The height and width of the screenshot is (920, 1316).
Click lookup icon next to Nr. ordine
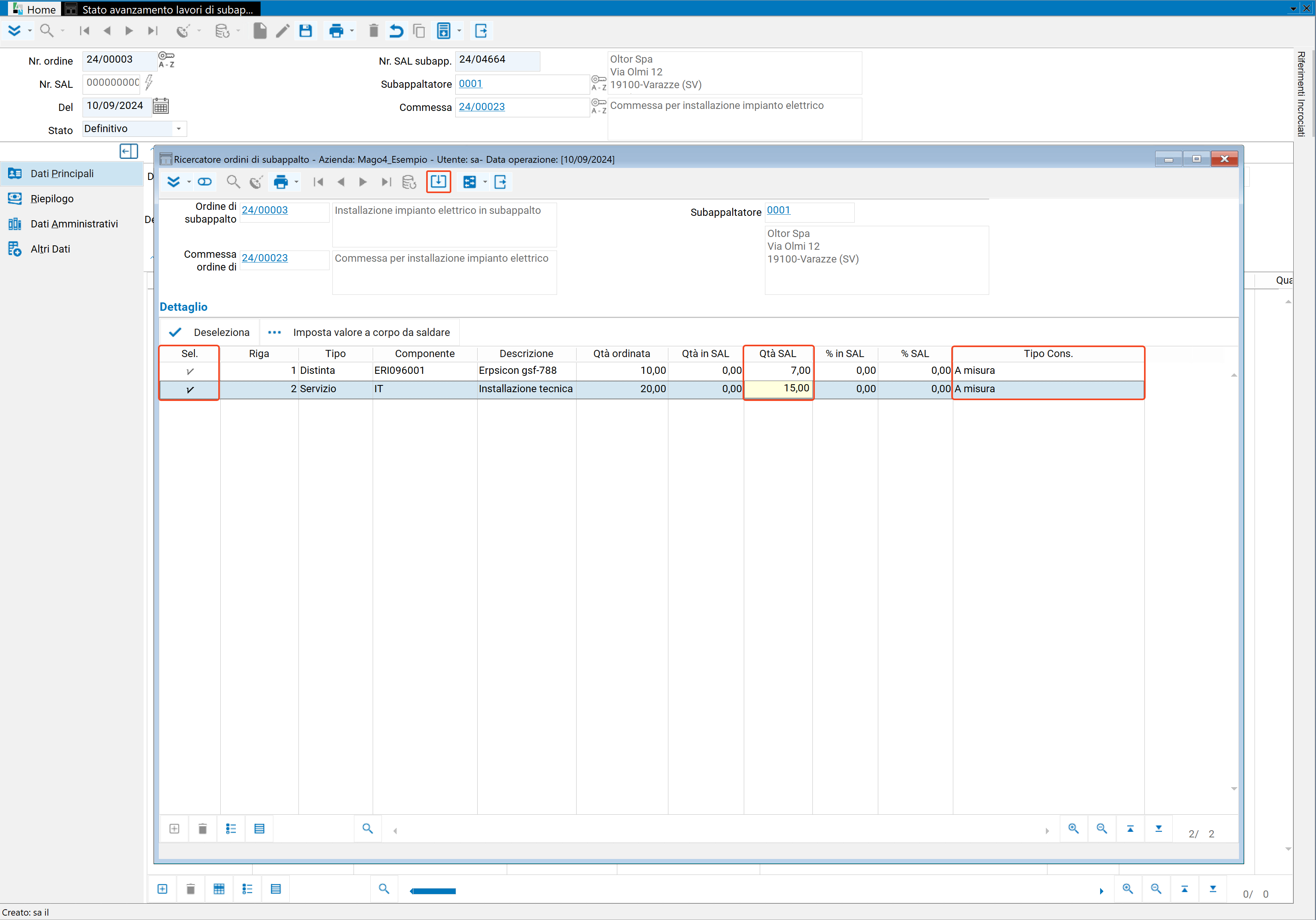166,59
